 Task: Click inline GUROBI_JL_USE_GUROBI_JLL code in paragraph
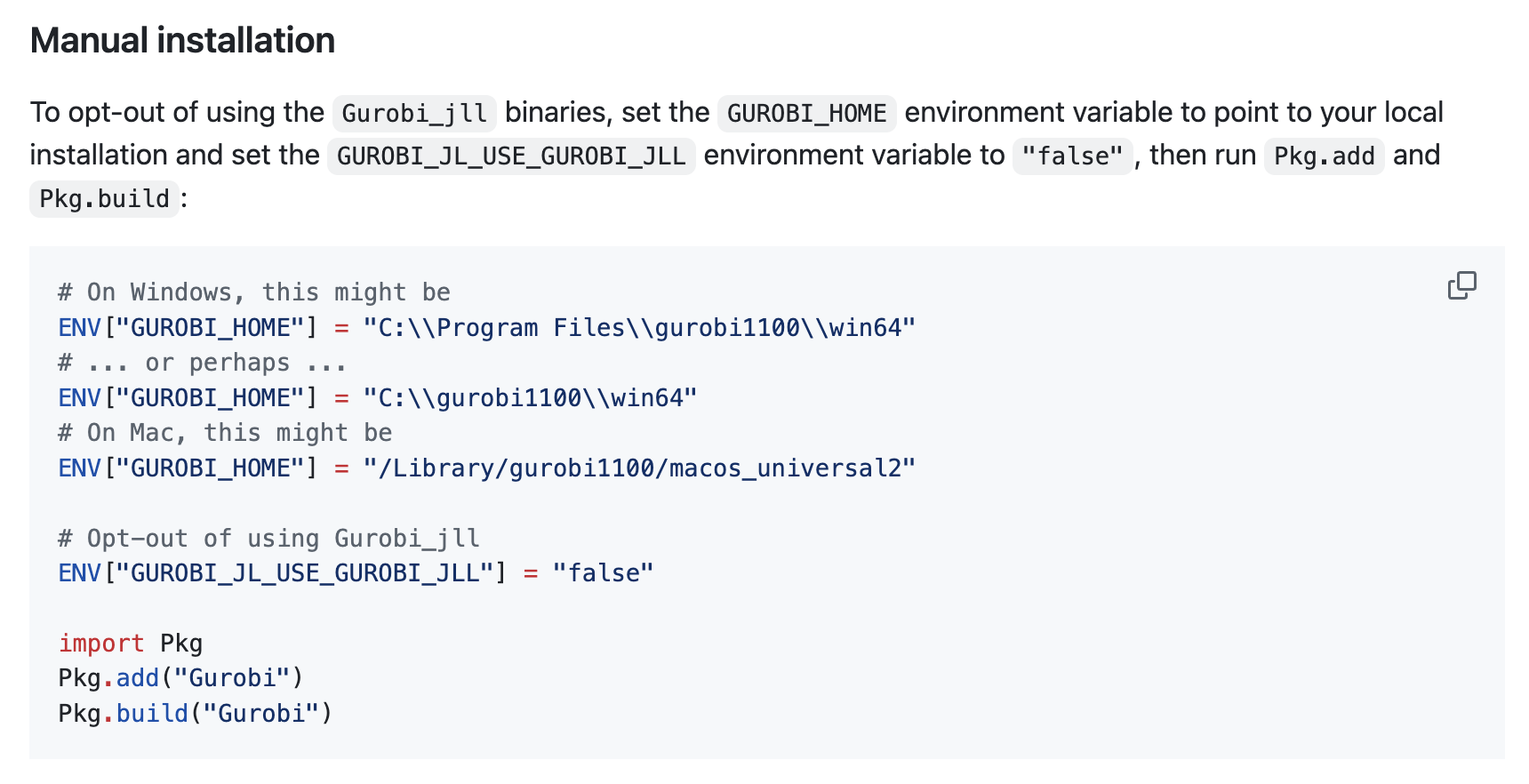(511, 156)
